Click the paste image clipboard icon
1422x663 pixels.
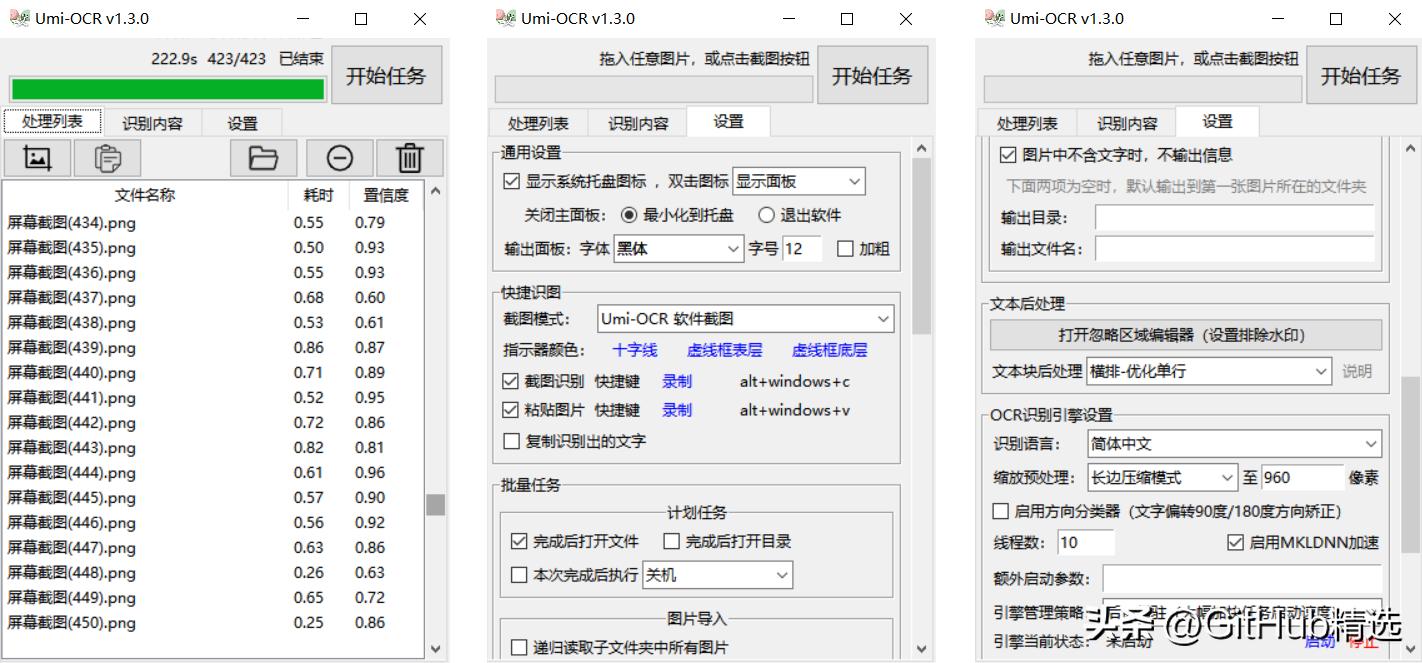107,157
